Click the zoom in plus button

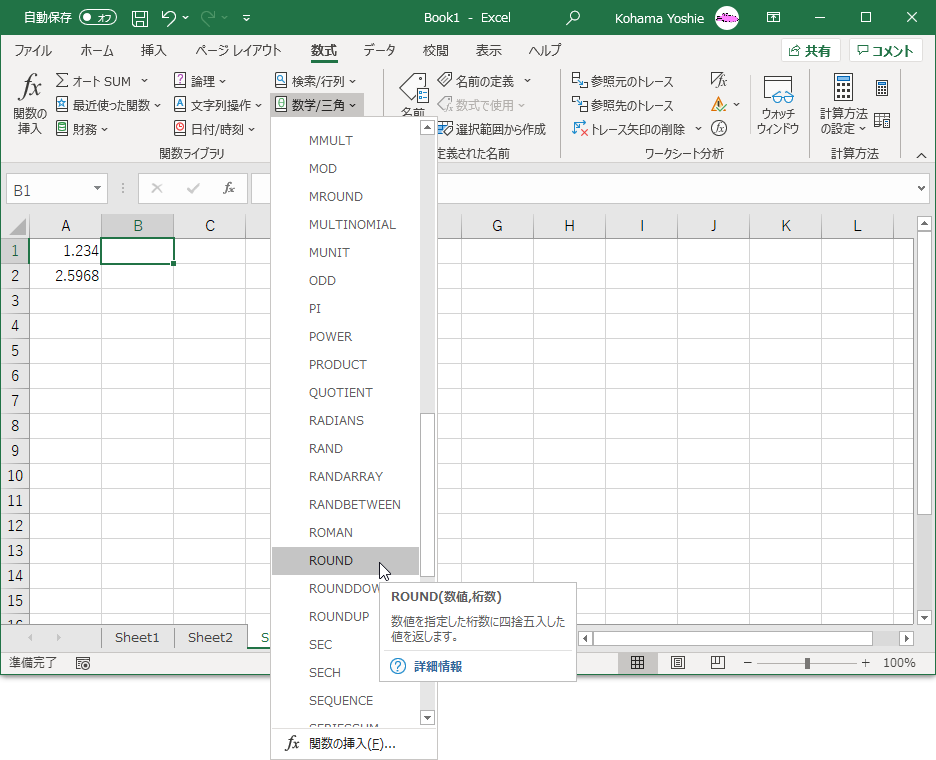point(865,663)
